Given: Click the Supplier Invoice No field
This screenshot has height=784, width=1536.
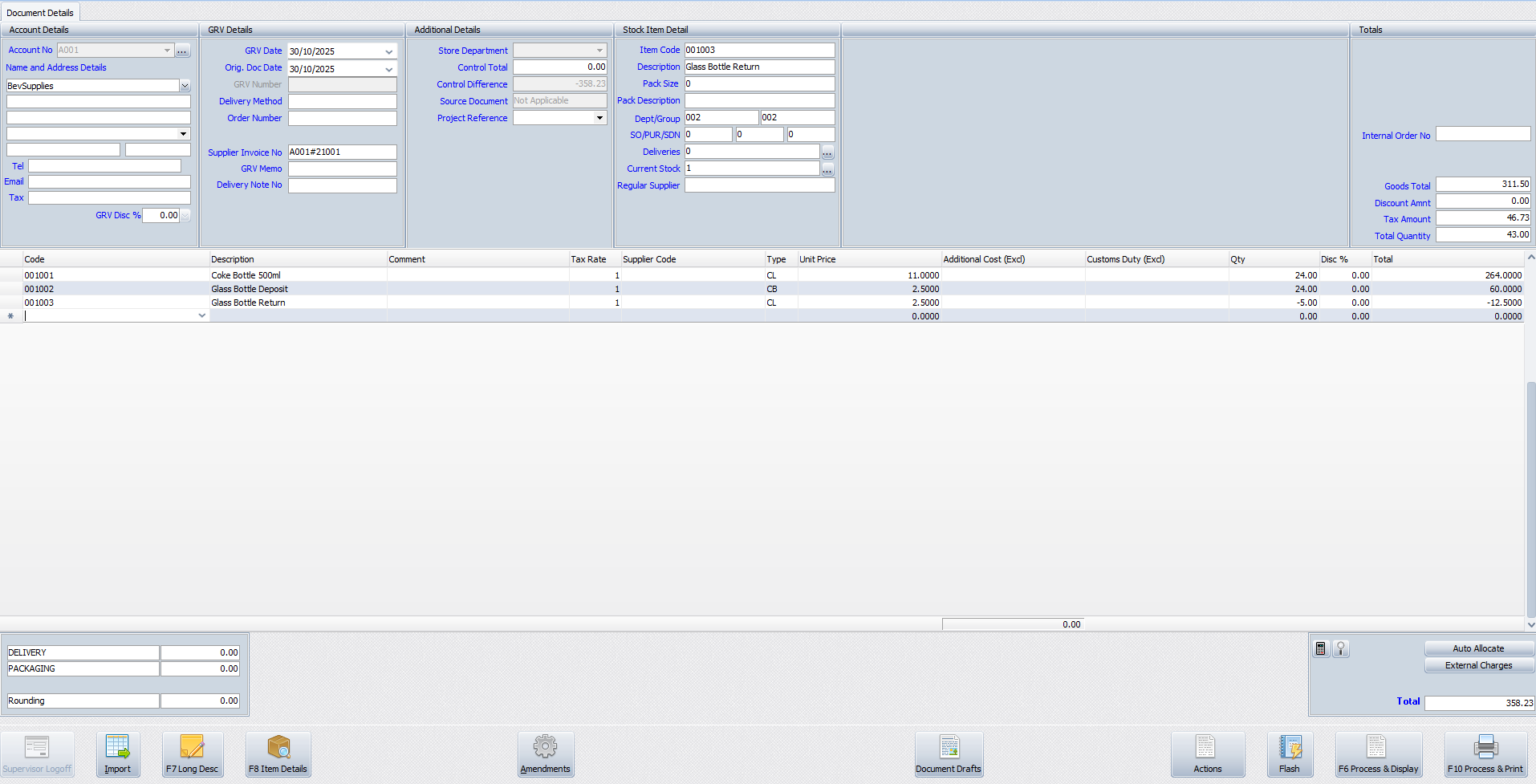Looking at the screenshot, I should 342,152.
